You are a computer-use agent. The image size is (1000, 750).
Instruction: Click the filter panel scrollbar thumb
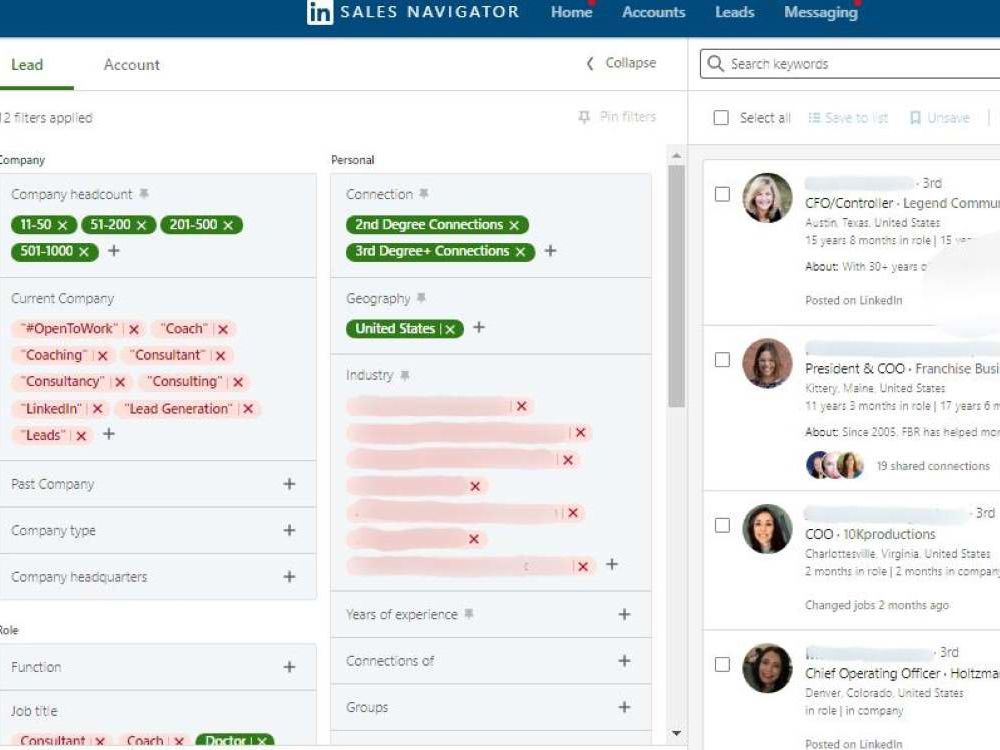point(677,286)
